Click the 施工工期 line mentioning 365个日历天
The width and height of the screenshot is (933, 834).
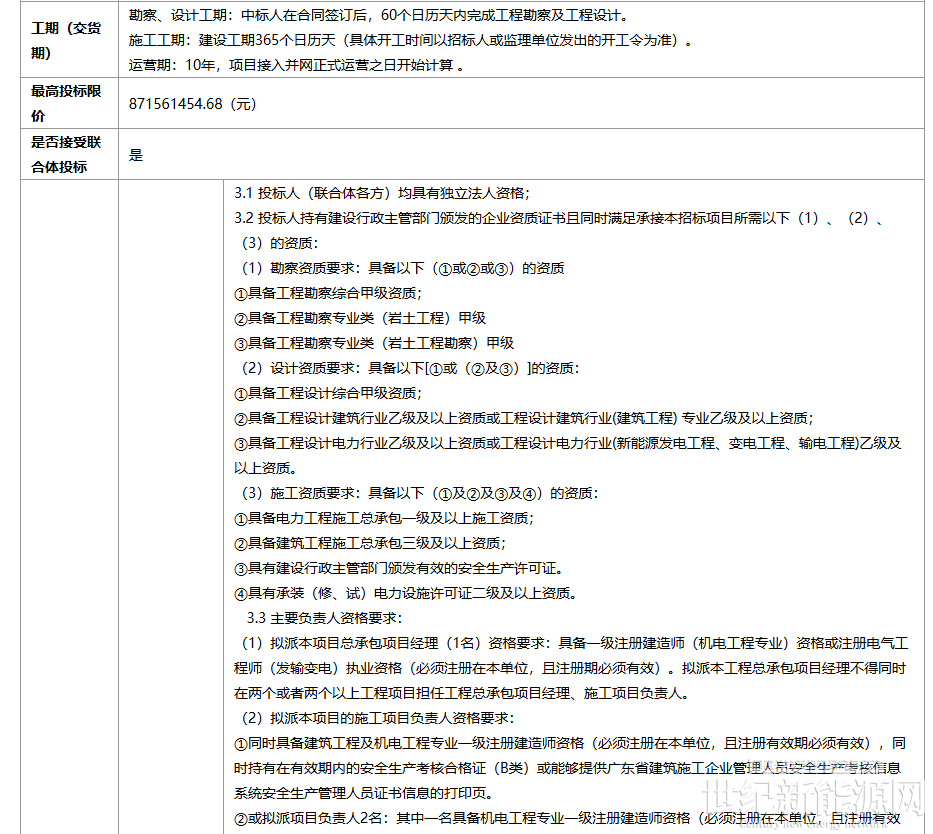[410, 41]
